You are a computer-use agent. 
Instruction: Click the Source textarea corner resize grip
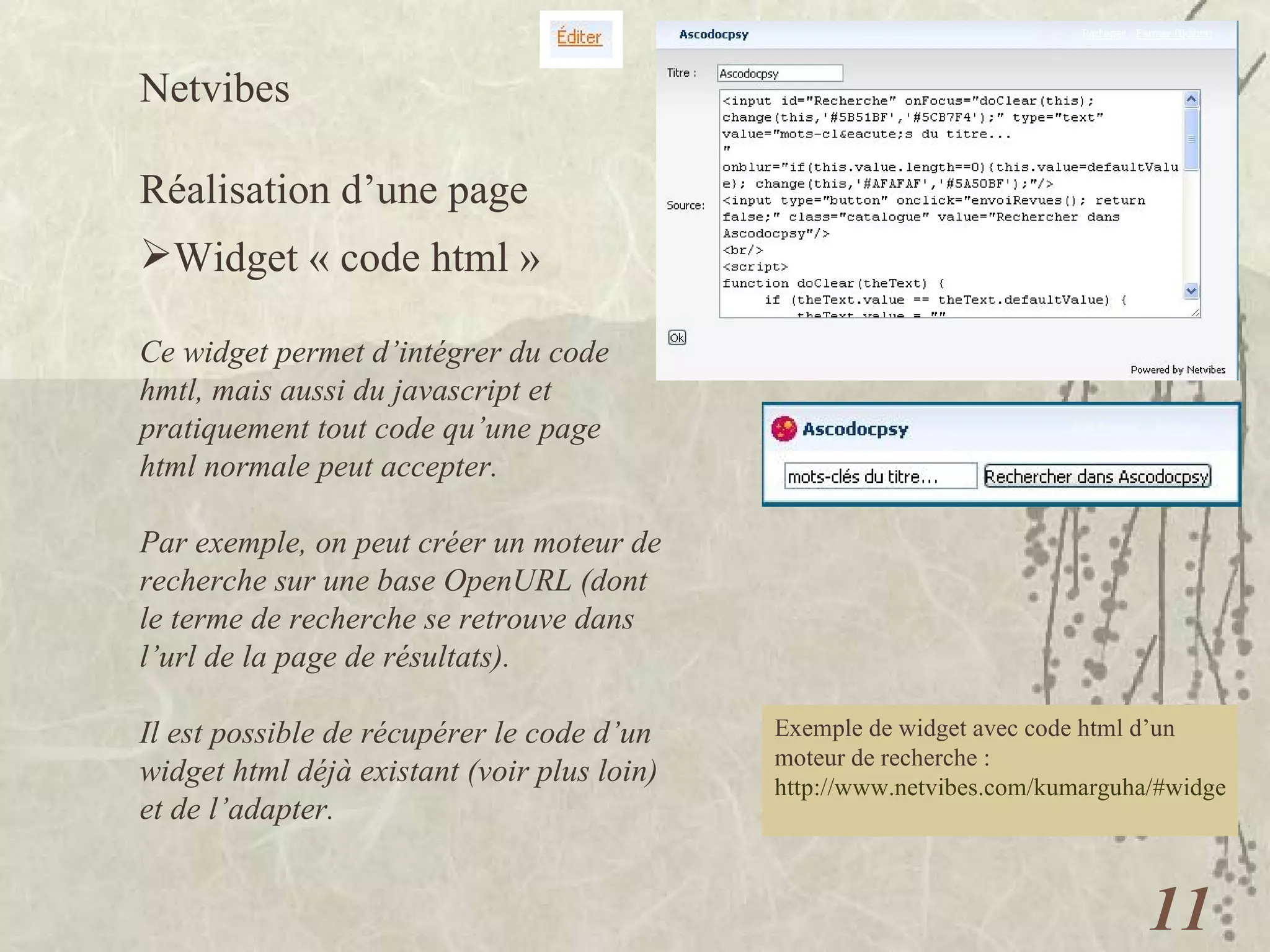[1194, 312]
